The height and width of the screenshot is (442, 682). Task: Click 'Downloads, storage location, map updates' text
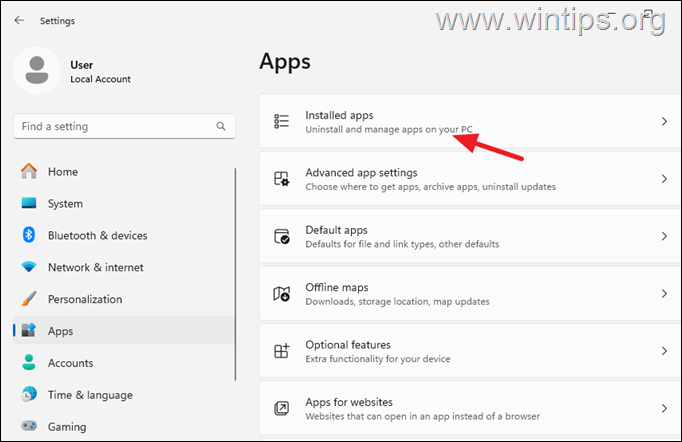click(398, 301)
